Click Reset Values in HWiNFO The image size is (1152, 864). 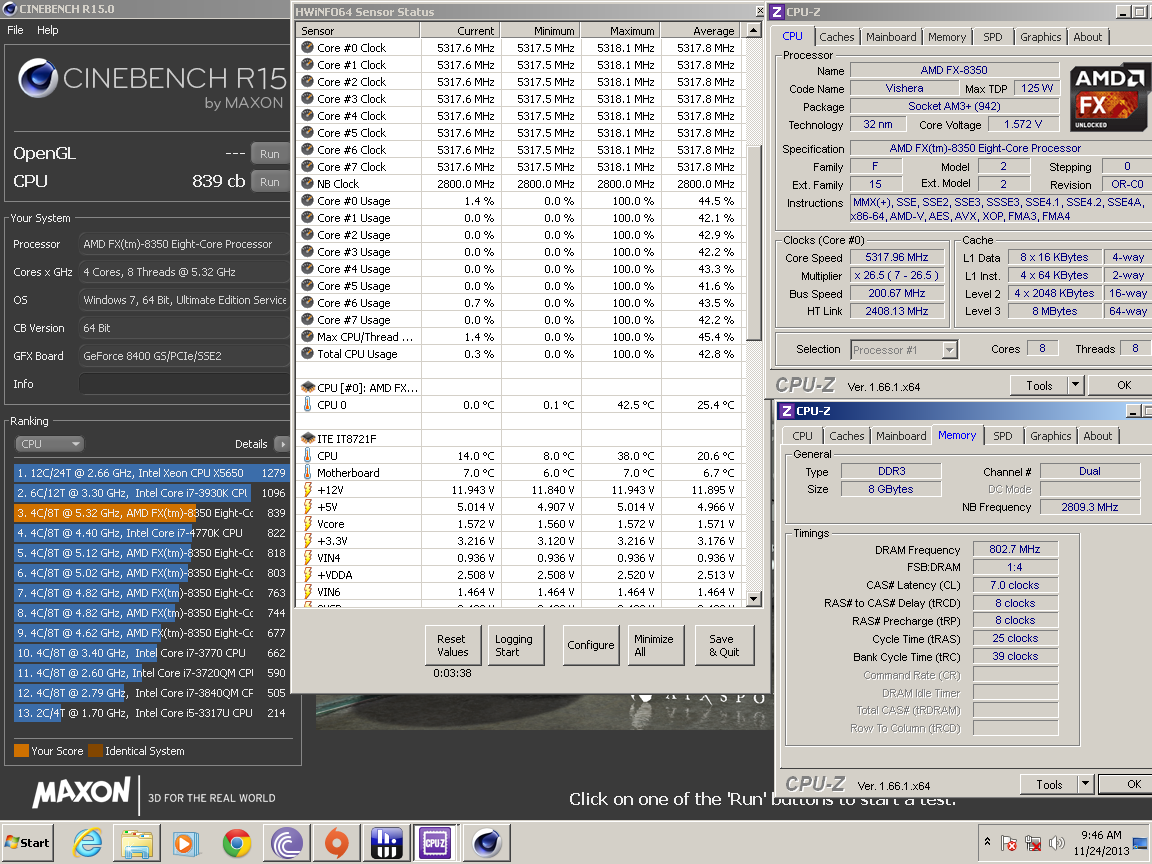tap(453, 645)
